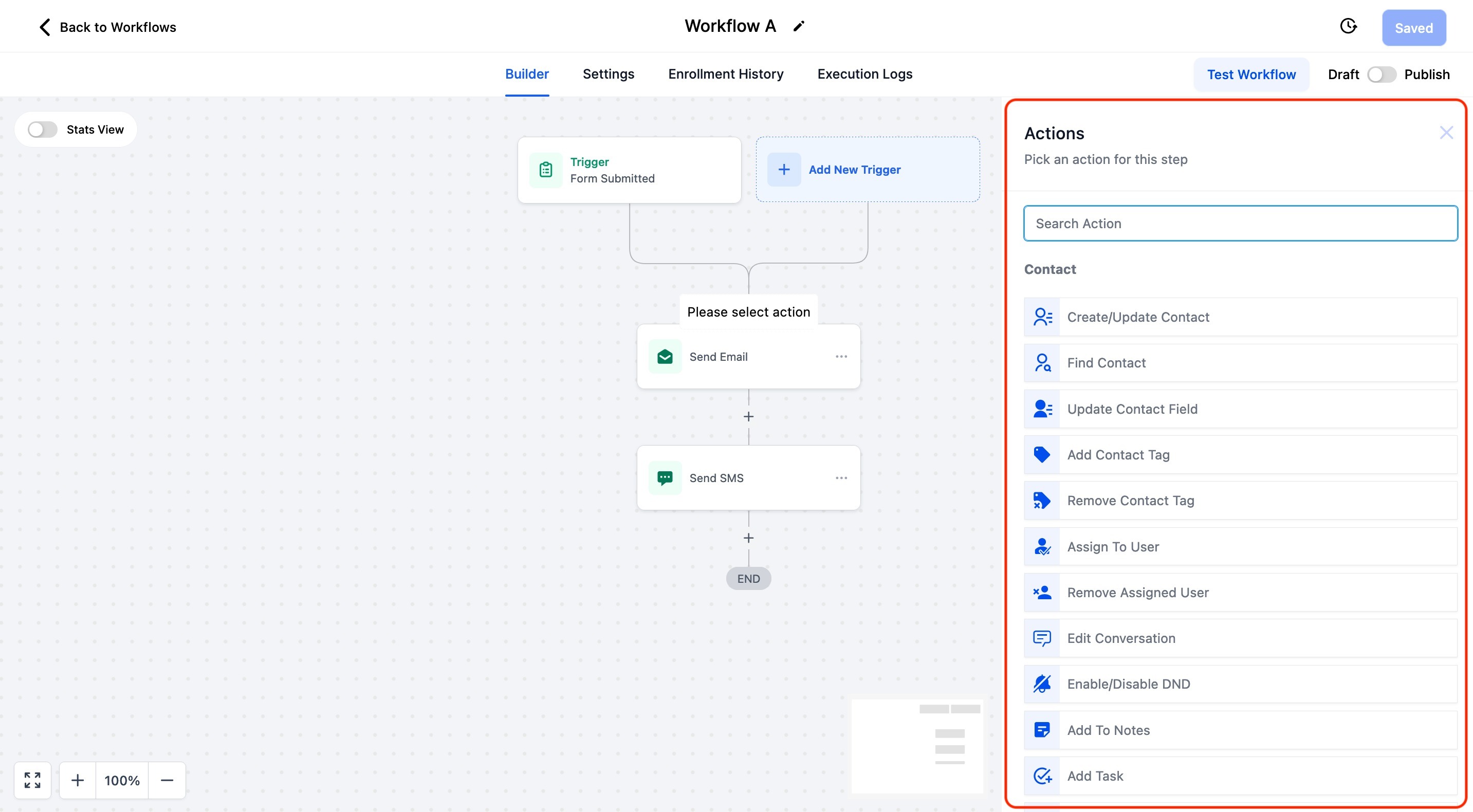The width and height of the screenshot is (1473, 812).
Task: Zoom in the canvas with plus button
Action: [78, 780]
